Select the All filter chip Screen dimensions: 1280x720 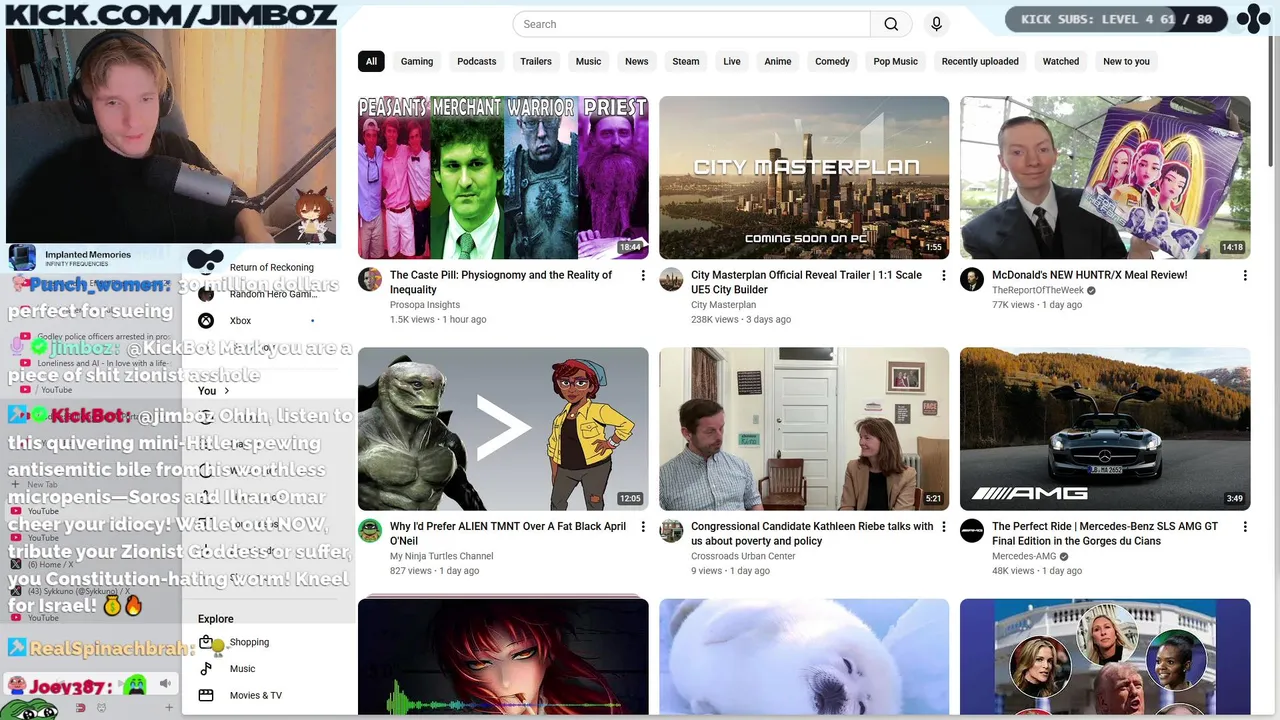tap(371, 61)
